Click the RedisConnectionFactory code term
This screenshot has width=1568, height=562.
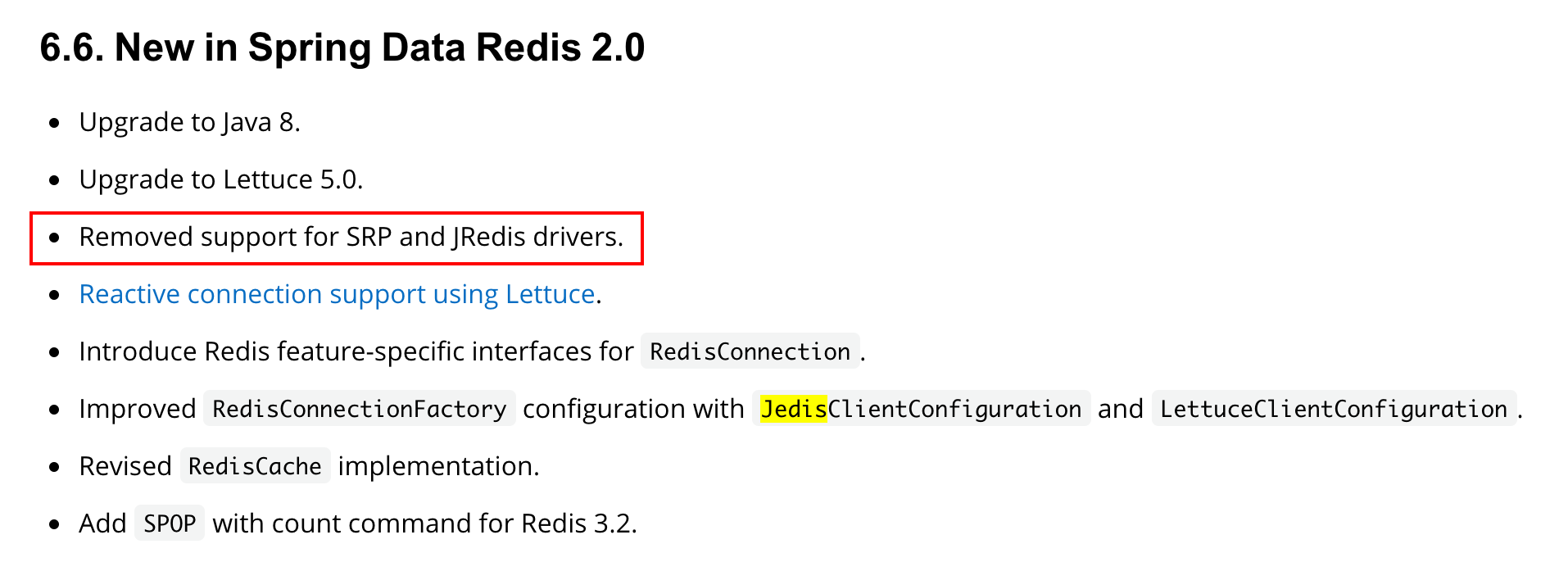point(359,409)
